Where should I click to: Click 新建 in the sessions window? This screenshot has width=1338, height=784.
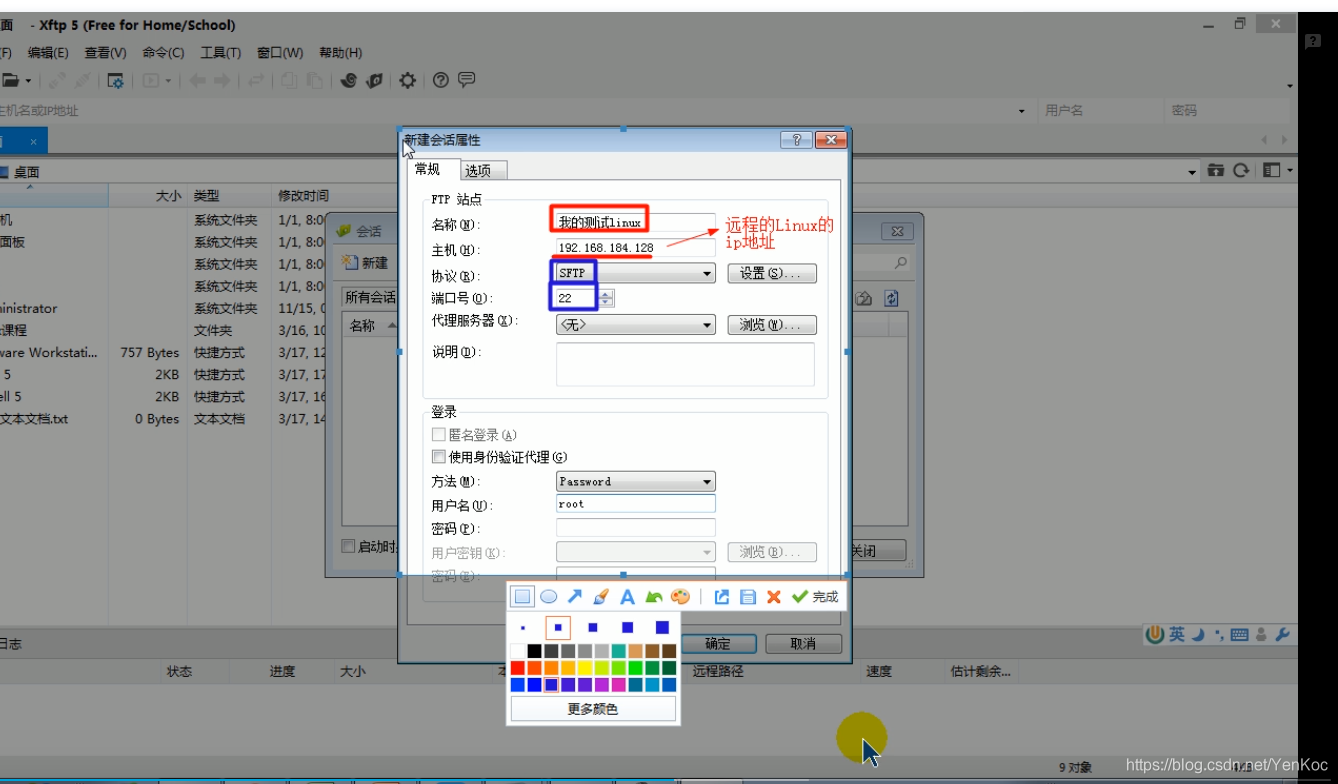(x=365, y=263)
